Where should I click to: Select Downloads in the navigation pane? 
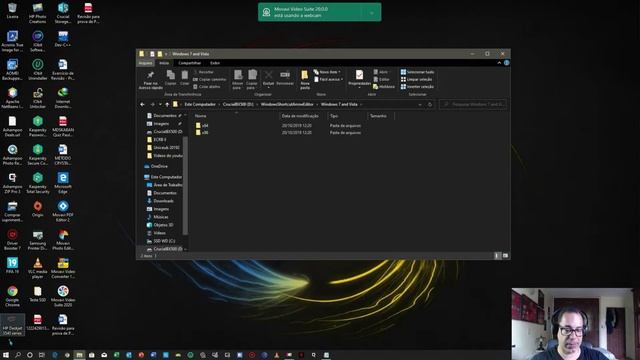(x=160, y=201)
